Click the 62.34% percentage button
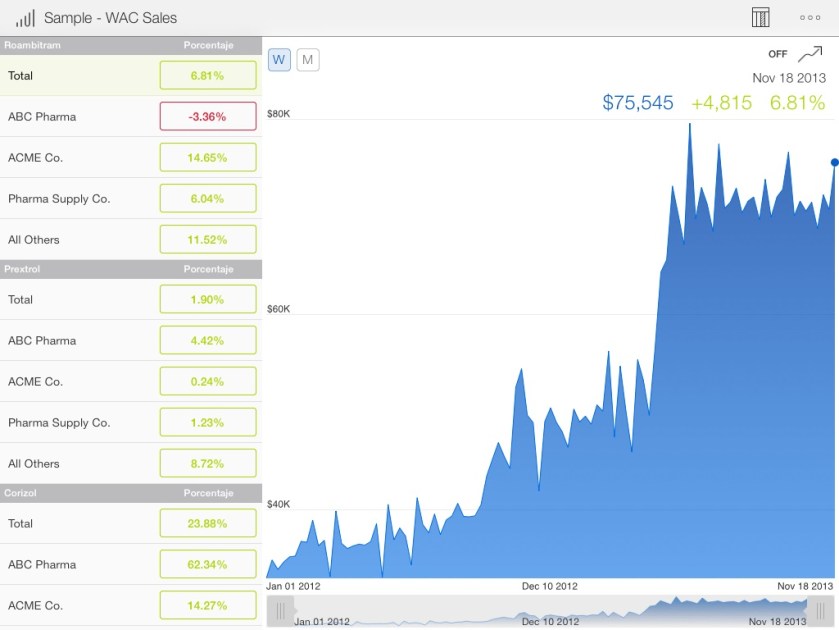This screenshot has width=839, height=630. tap(208, 565)
